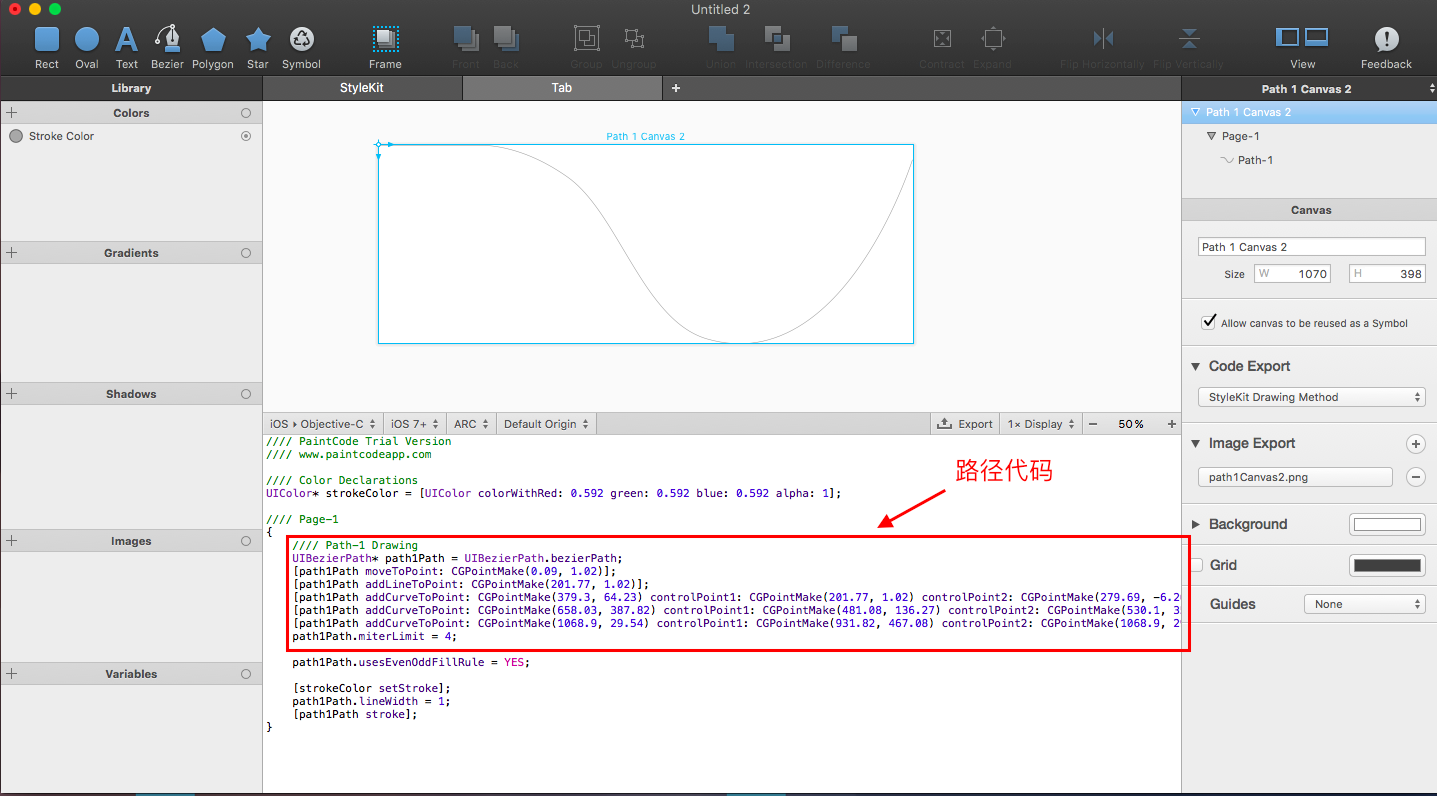Switch to the Tab canvas tab
This screenshot has height=796, width=1437.
pos(562,88)
